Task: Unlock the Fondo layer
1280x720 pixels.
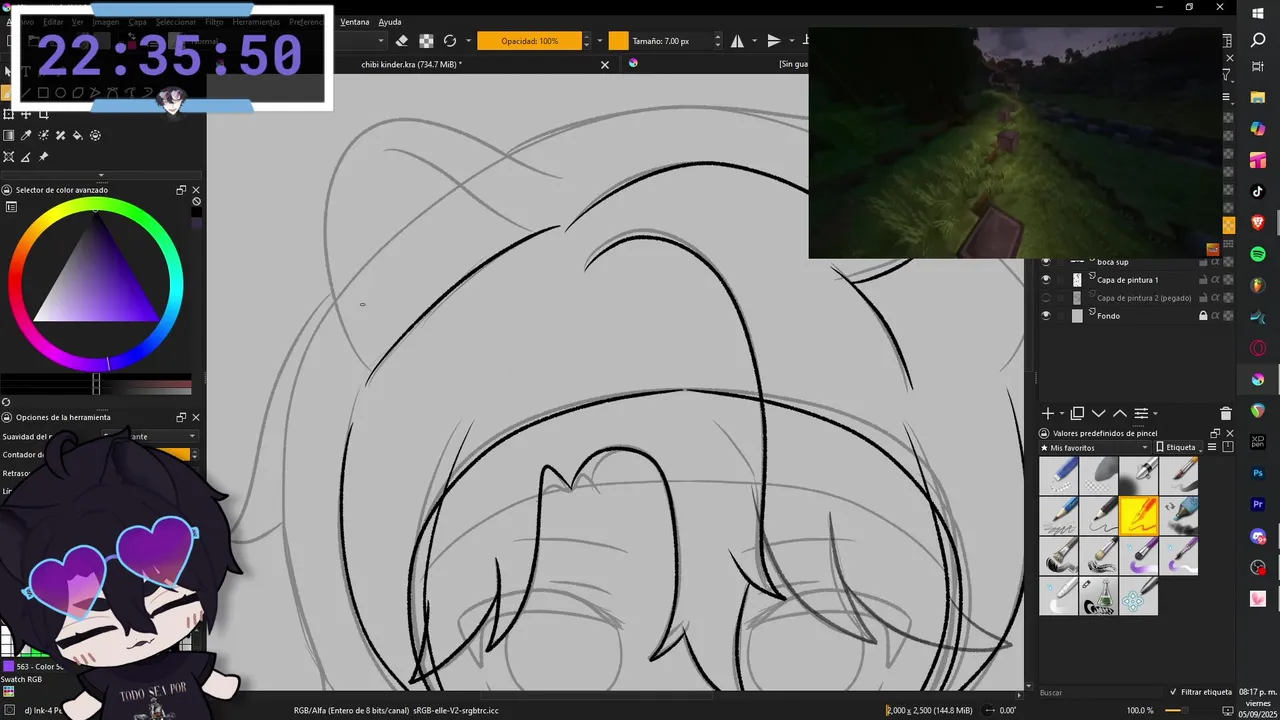Action: tap(1203, 316)
